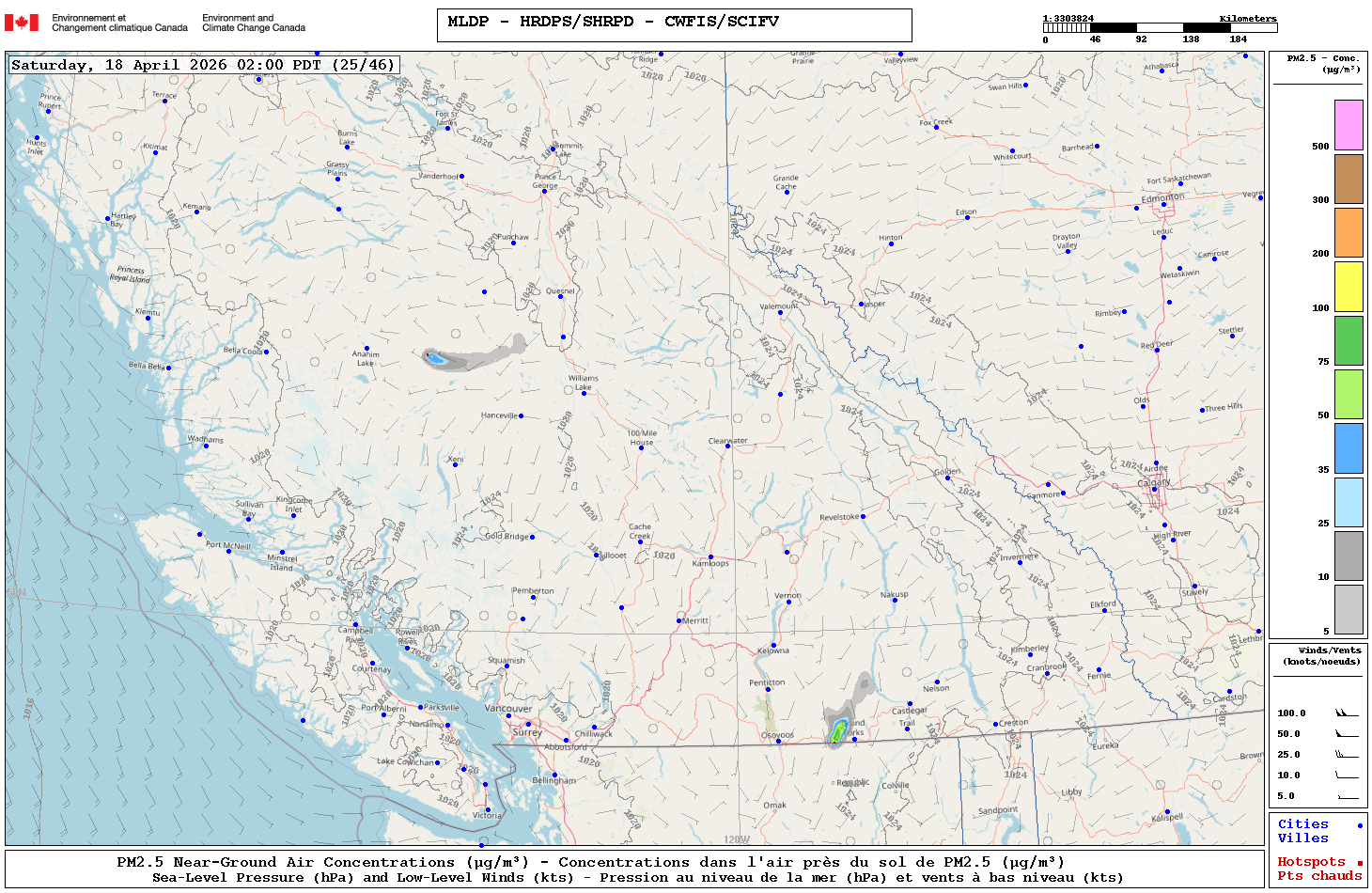This screenshot has width=1372, height=893.
Task: Click the kilometers scale bar
Action: point(1160,28)
